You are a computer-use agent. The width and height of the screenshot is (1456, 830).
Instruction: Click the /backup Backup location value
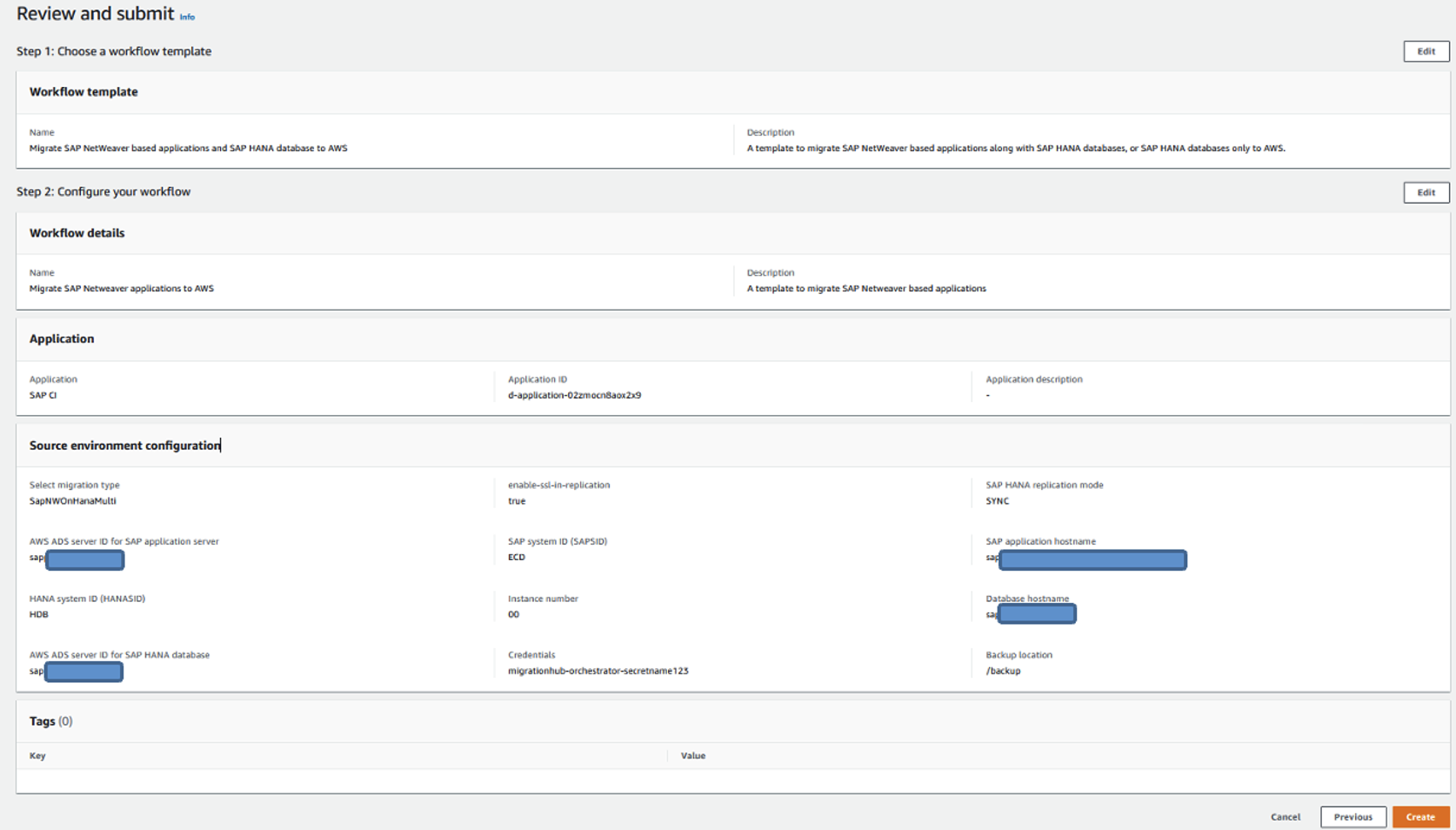(1003, 671)
